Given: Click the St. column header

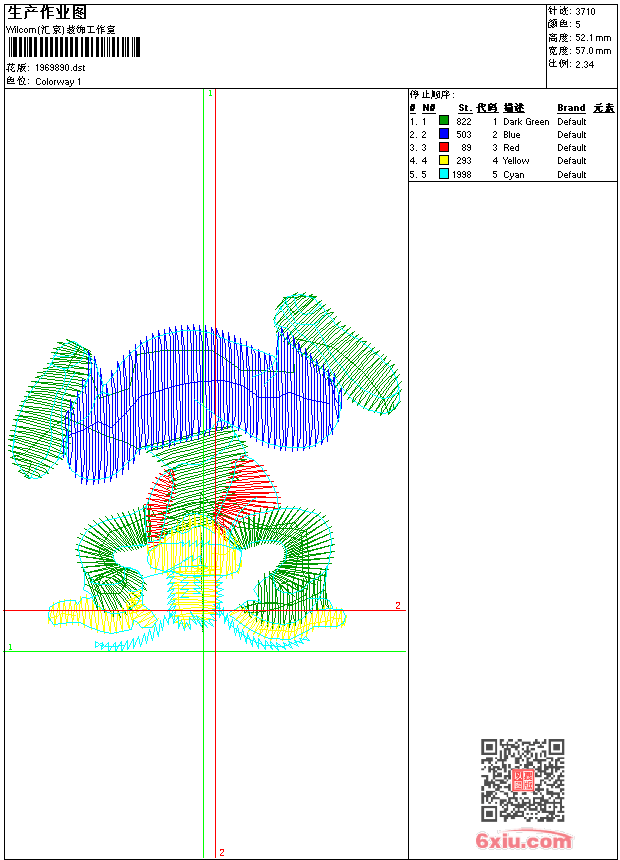Looking at the screenshot, I should [465, 108].
